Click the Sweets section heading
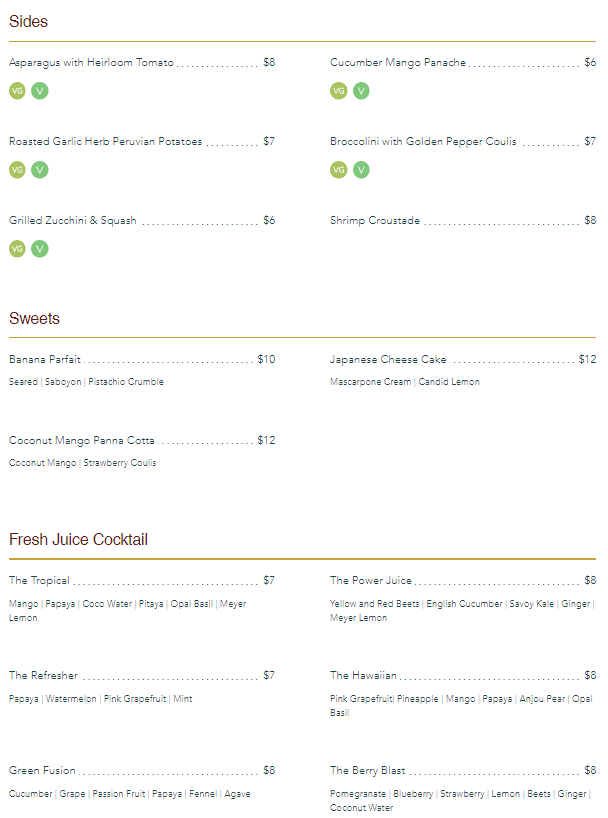The width and height of the screenshot is (608, 818). 34,319
